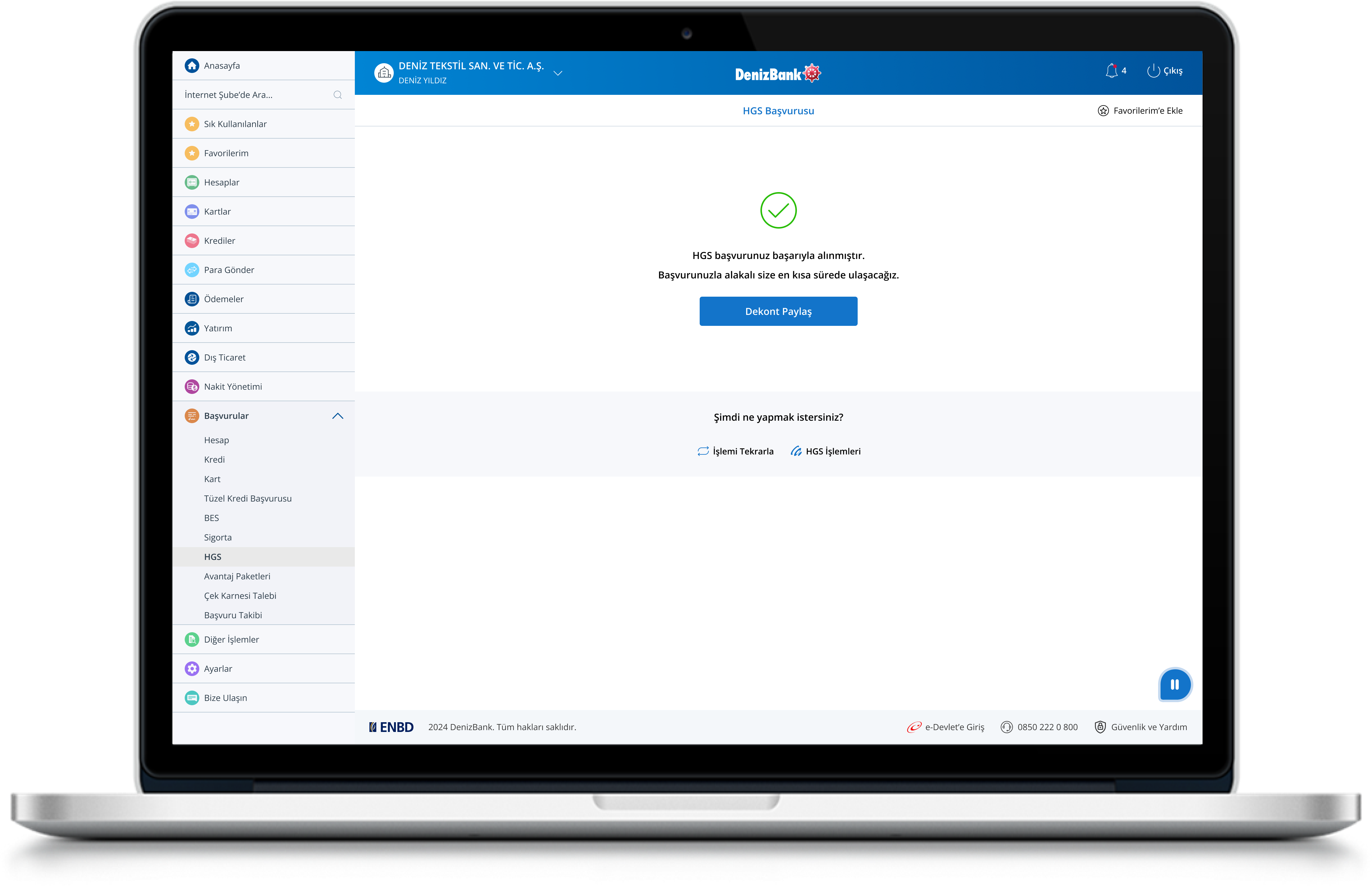Select Başvuru Takibi in sidebar
The width and height of the screenshot is (1372, 890).
coord(233,616)
